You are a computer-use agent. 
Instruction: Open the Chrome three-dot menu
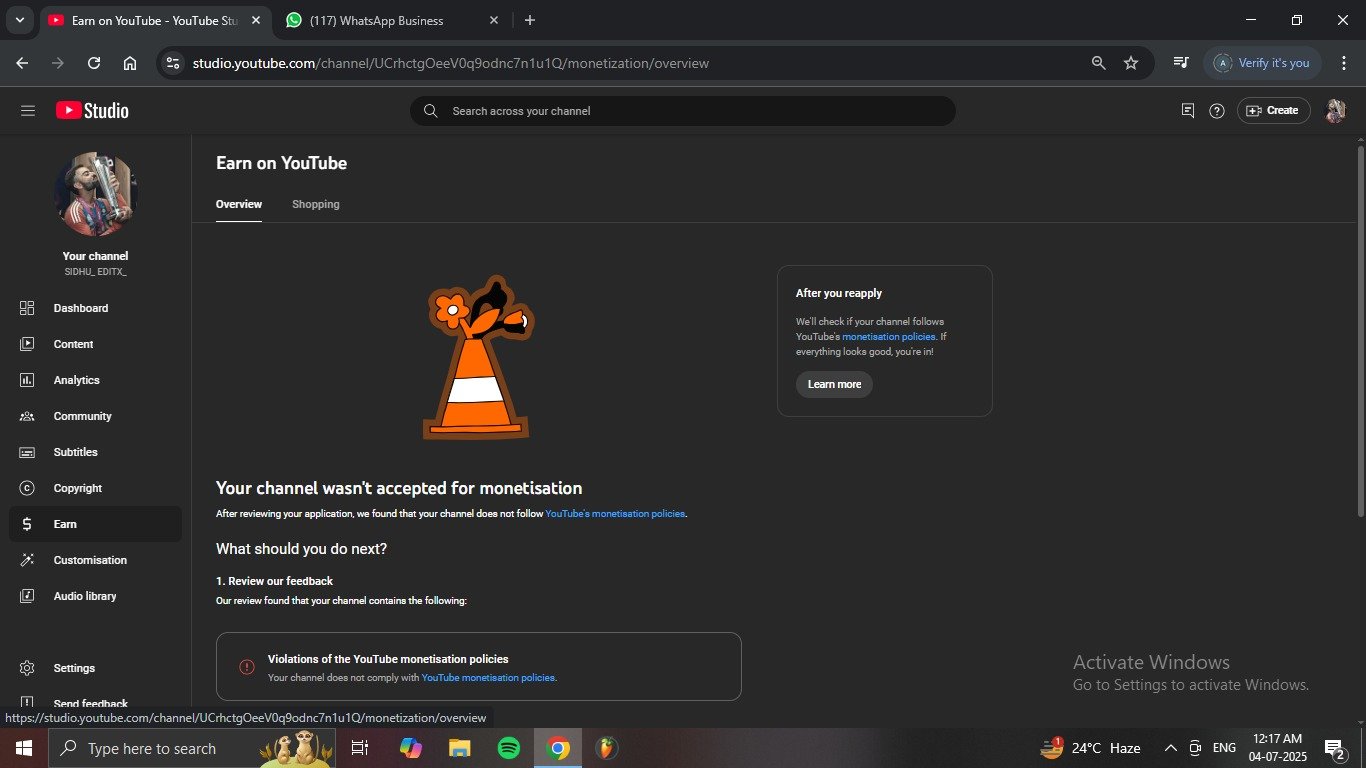click(1344, 63)
